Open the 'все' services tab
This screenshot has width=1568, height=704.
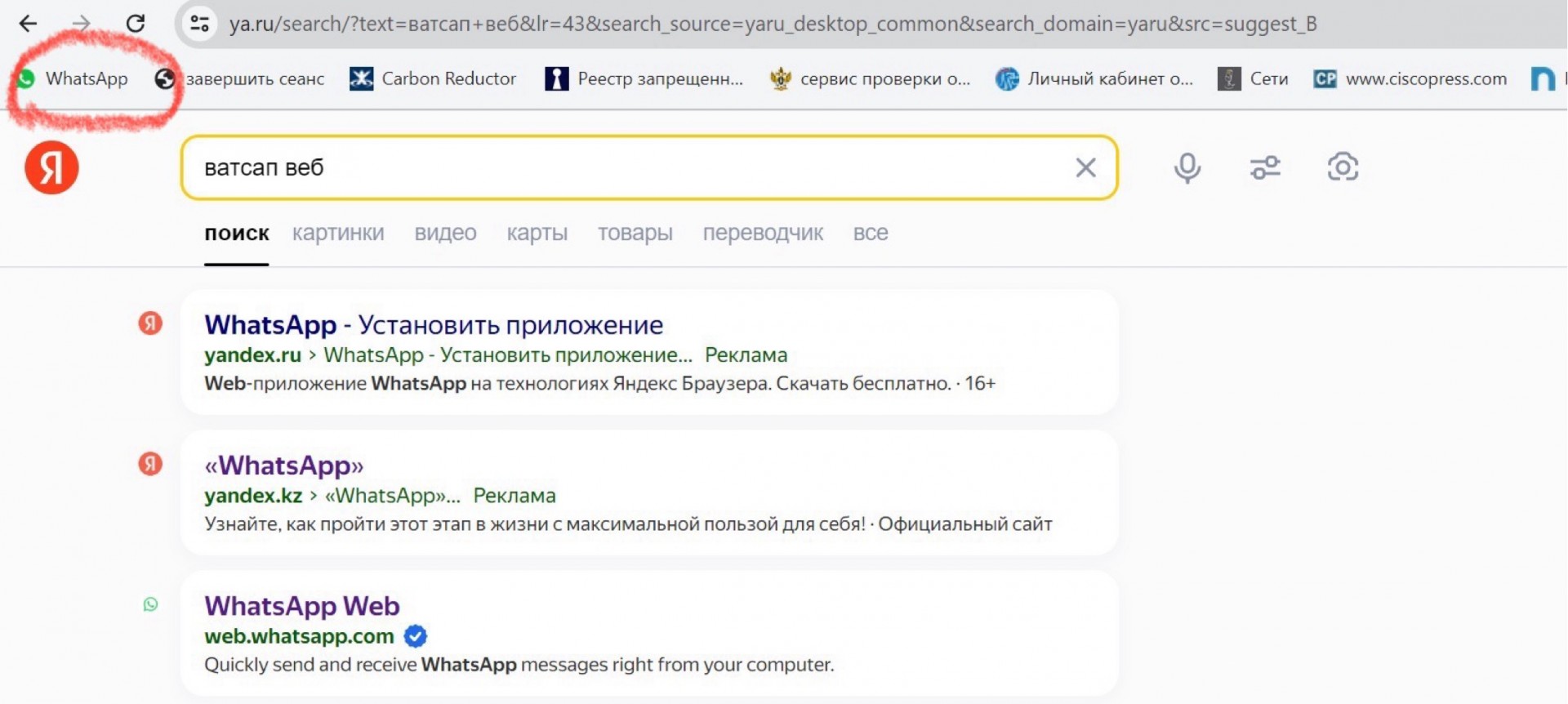click(x=871, y=234)
